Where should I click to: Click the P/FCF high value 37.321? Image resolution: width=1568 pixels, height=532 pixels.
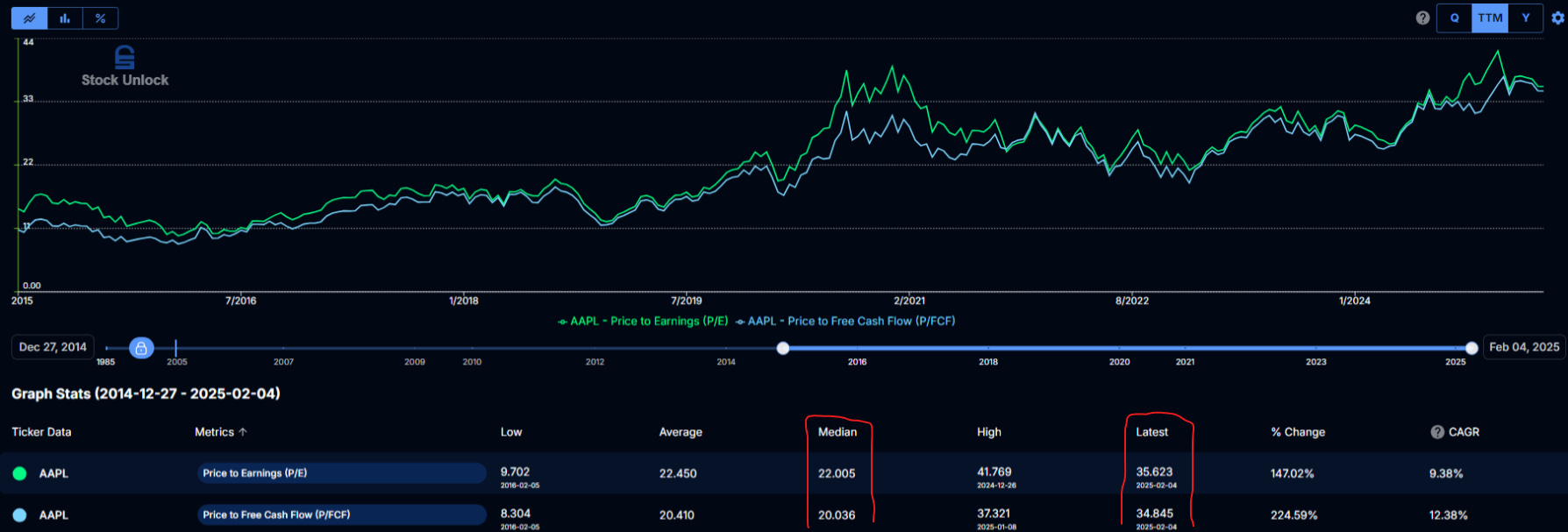[994, 514]
